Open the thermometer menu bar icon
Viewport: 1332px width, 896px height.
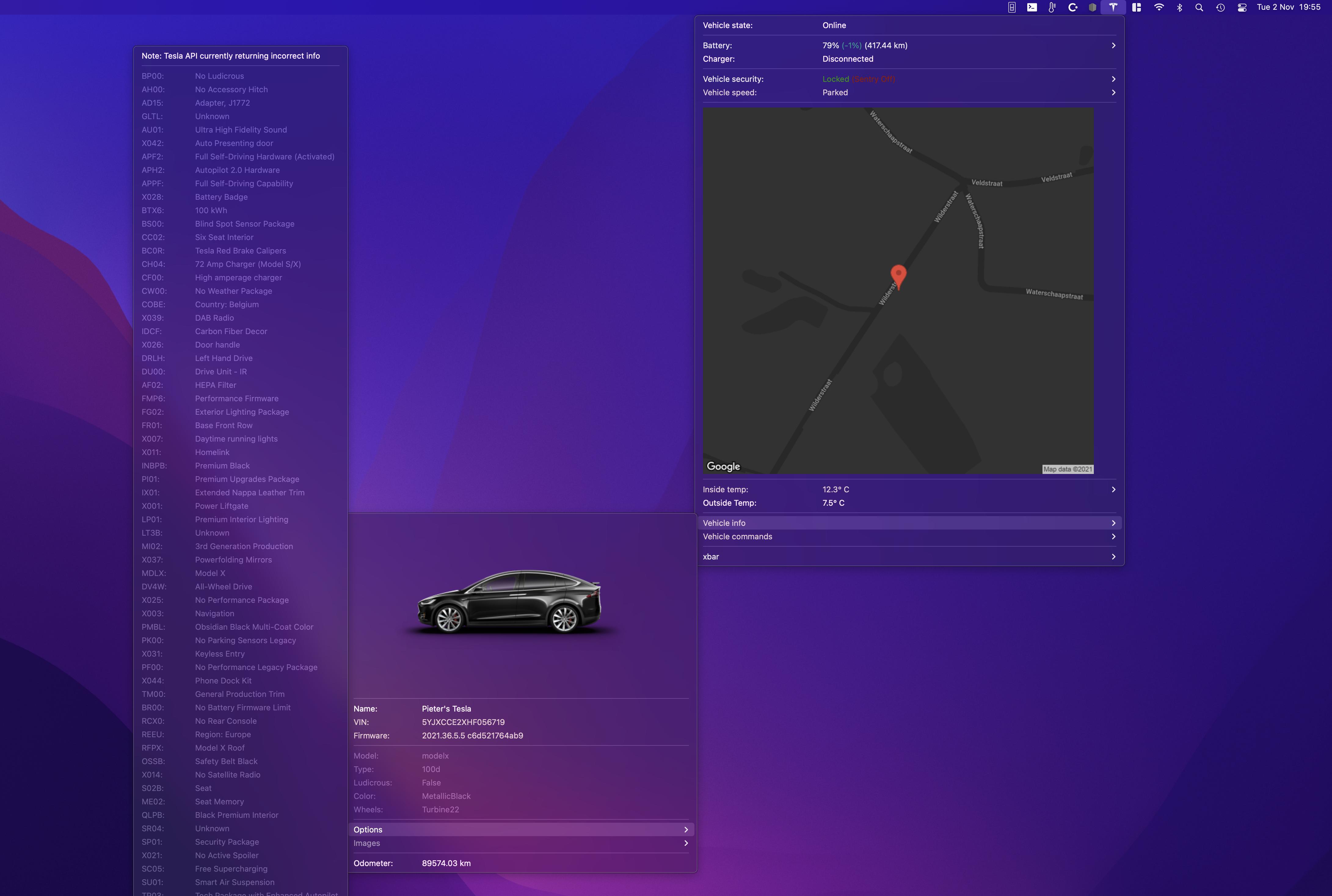click(1052, 7)
